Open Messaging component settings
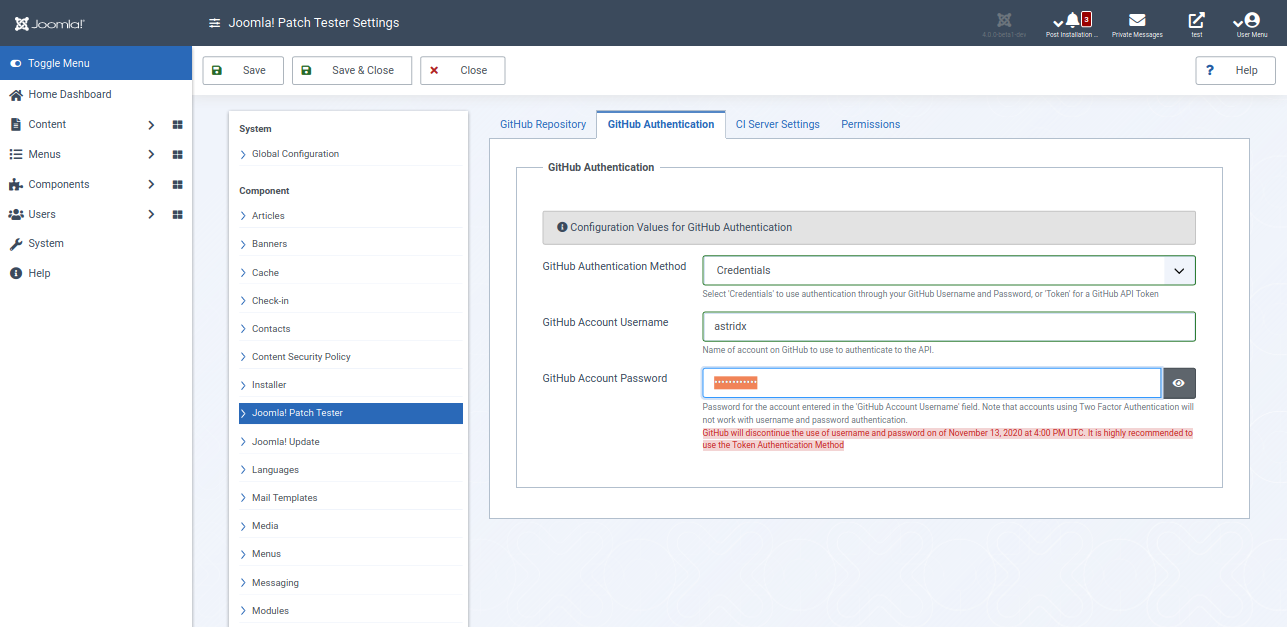Screen dimensions: 1287x627 (351, 582)
